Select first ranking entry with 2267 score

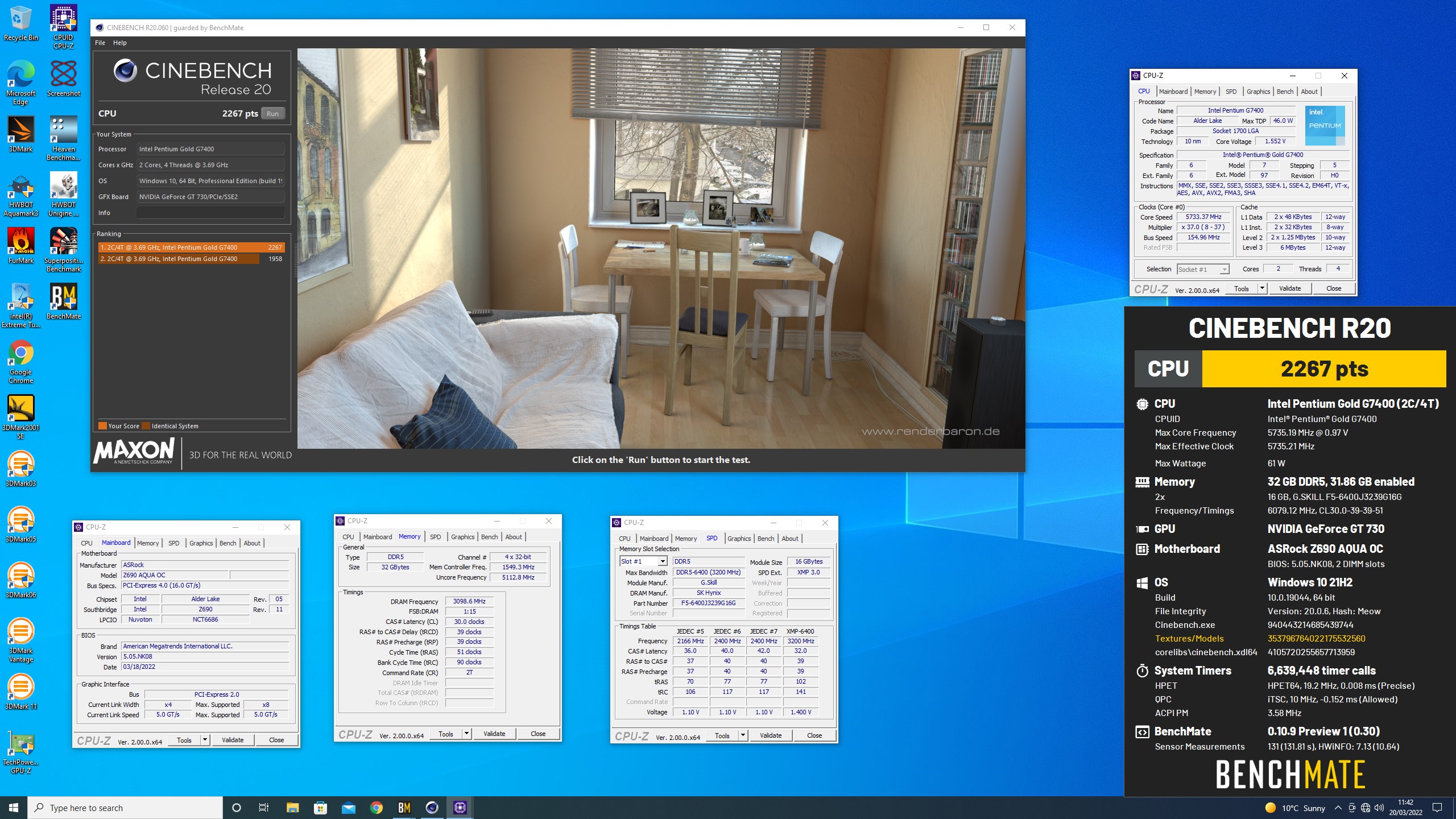click(x=191, y=247)
